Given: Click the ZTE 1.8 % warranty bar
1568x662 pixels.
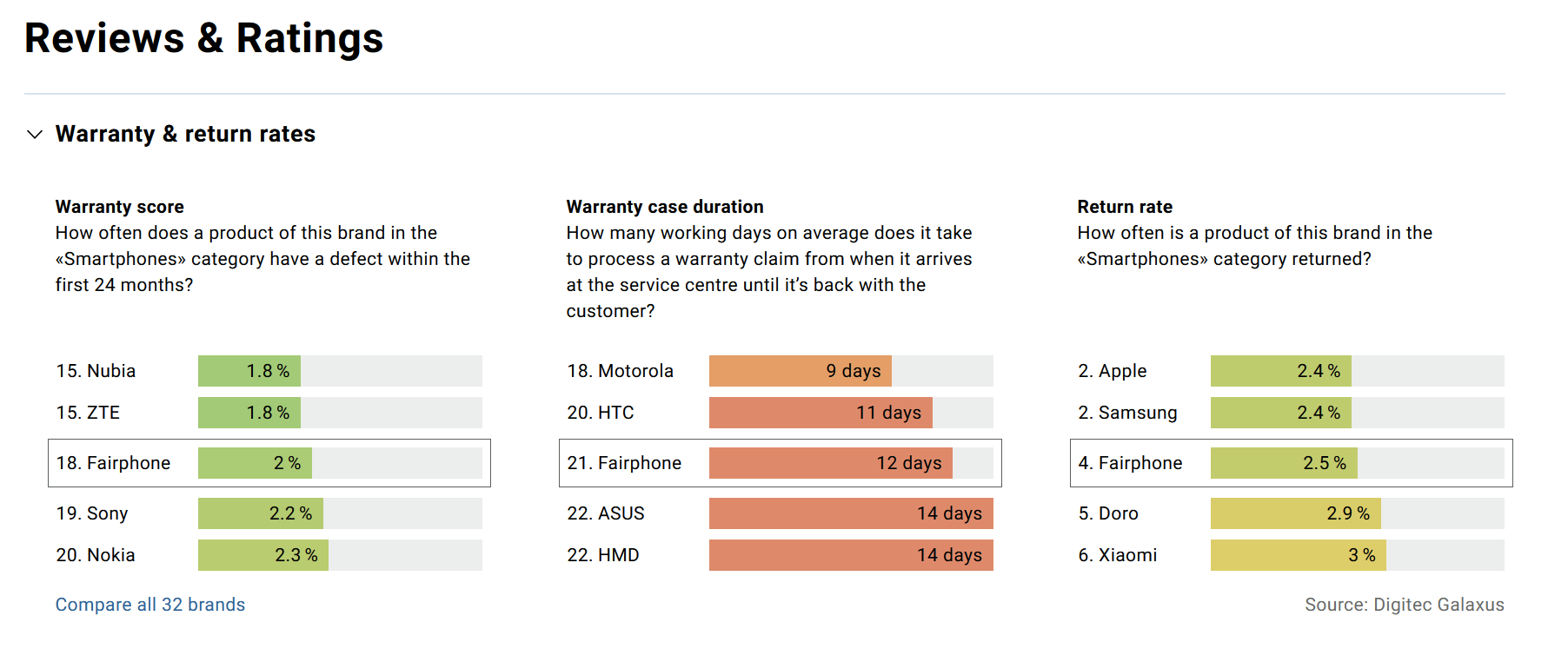Looking at the screenshot, I should (x=249, y=413).
